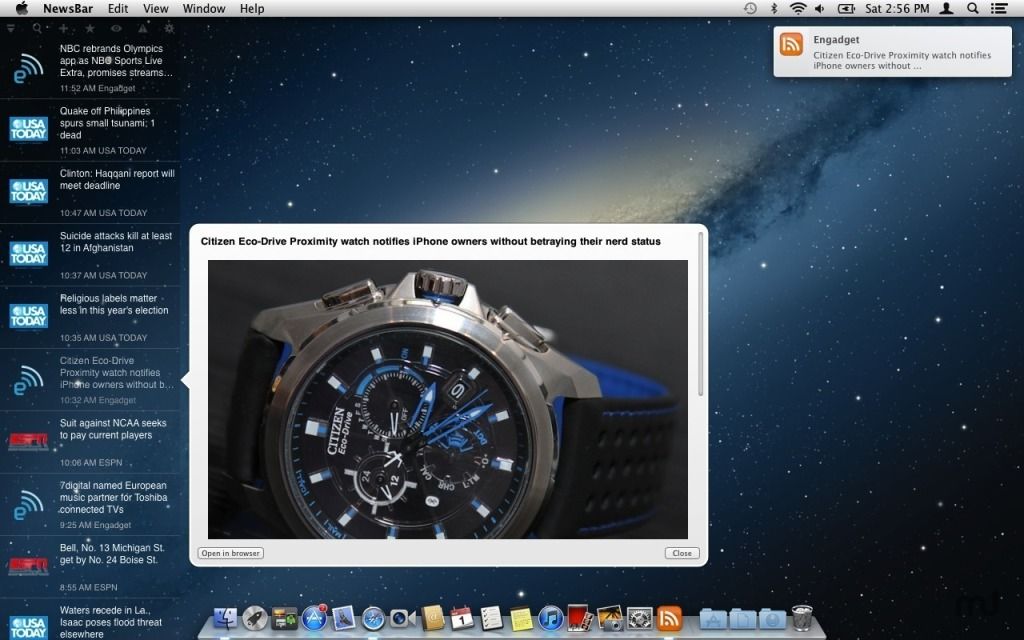Select Citizen Eco-Drive Proximity watch feed item
The height and width of the screenshot is (640, 1024).
click(x=90, y=379)
